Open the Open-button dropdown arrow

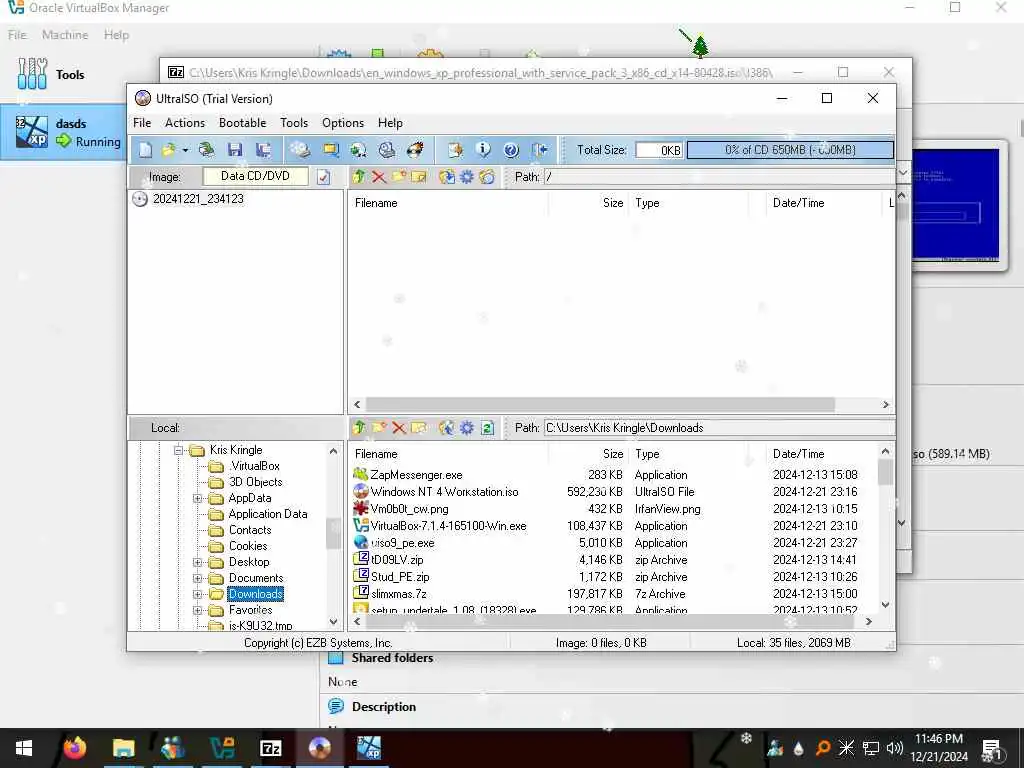(x=185, y=151)
